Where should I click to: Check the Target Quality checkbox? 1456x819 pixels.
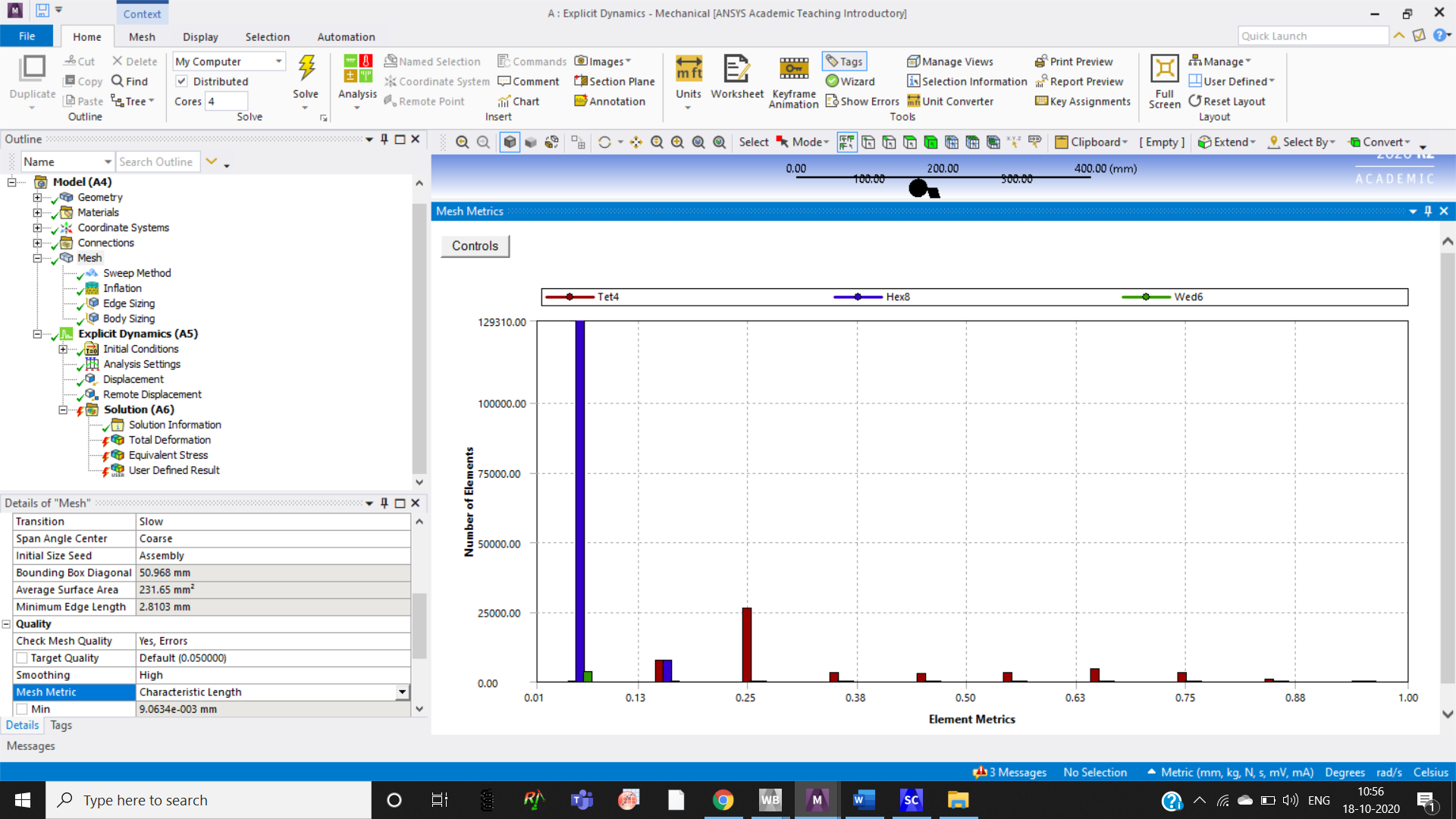22,658
